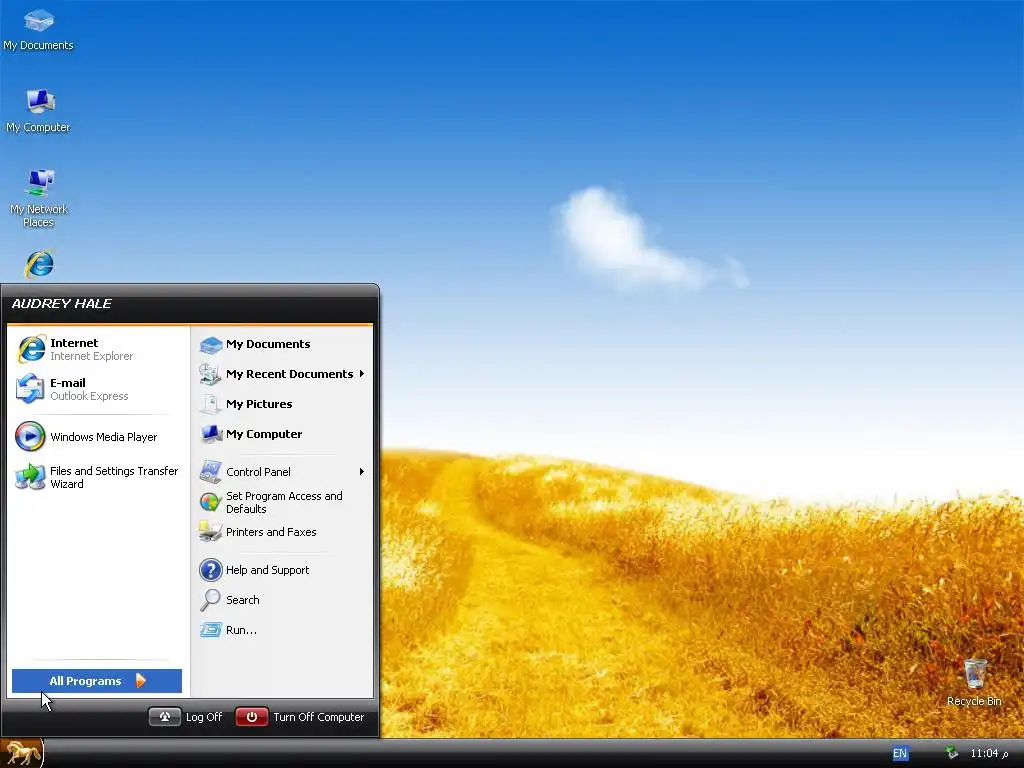
Task: Select the My Computer desktop icon
Action: coord(39,111)
